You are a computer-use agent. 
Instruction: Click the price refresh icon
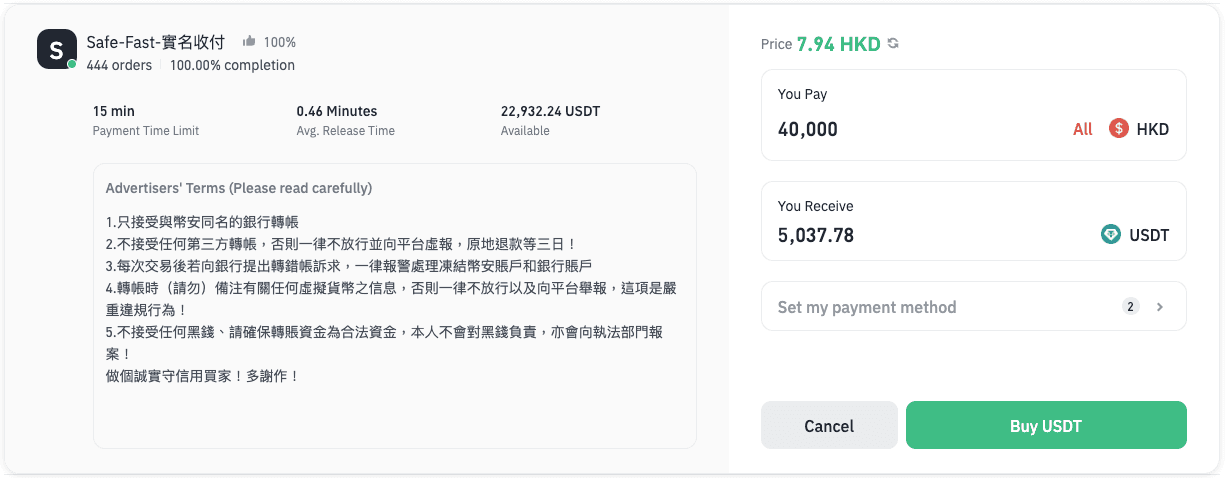tap(893, 44)
